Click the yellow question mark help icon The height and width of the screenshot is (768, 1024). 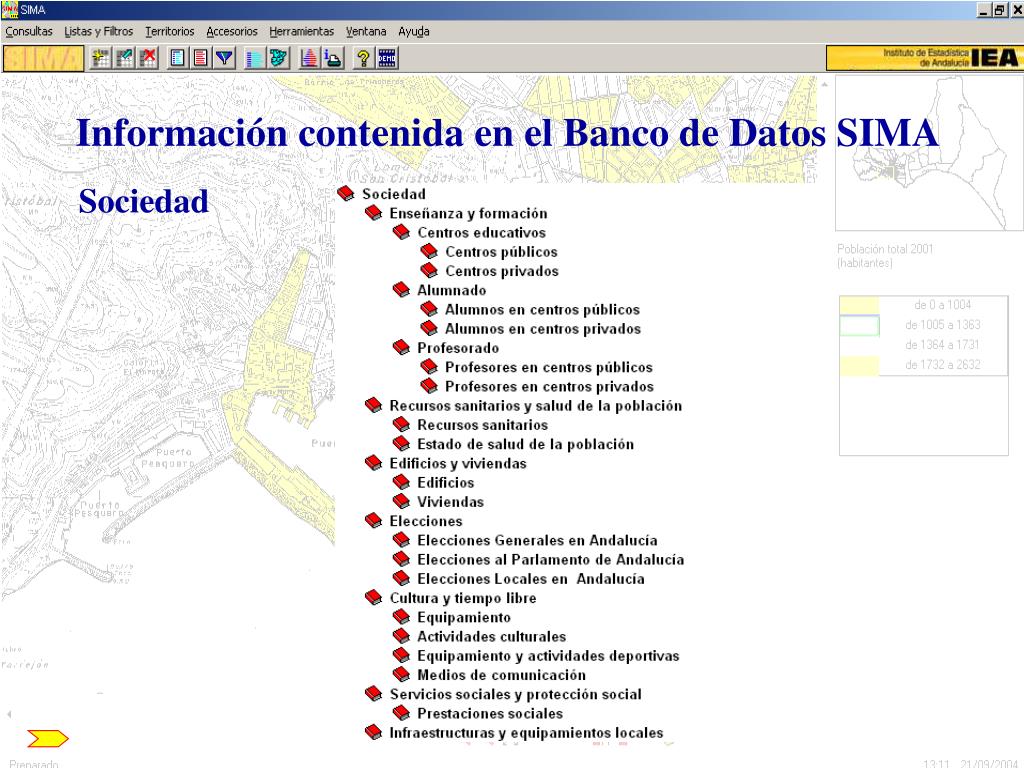point(363,58)
